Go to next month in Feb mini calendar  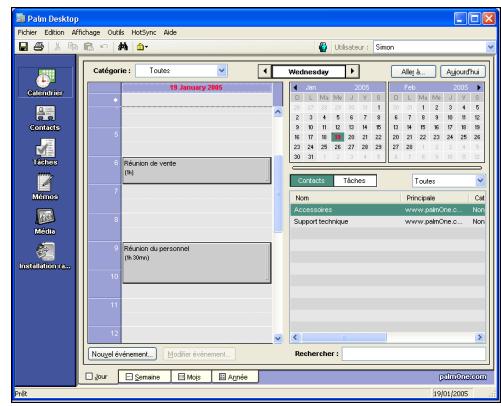(x=479, y=88)
